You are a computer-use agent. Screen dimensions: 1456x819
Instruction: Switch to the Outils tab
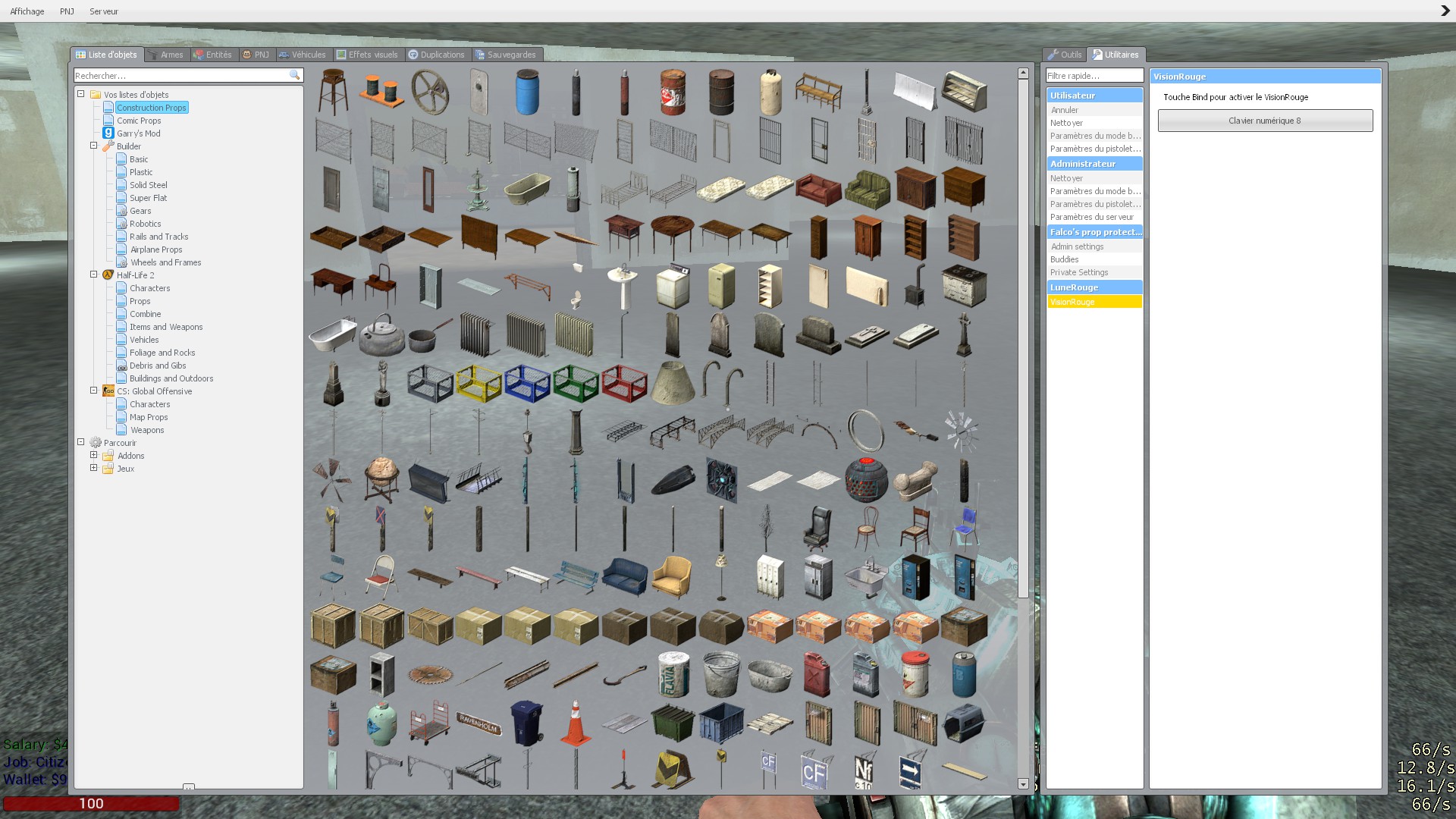click(x=1065, y=55)
